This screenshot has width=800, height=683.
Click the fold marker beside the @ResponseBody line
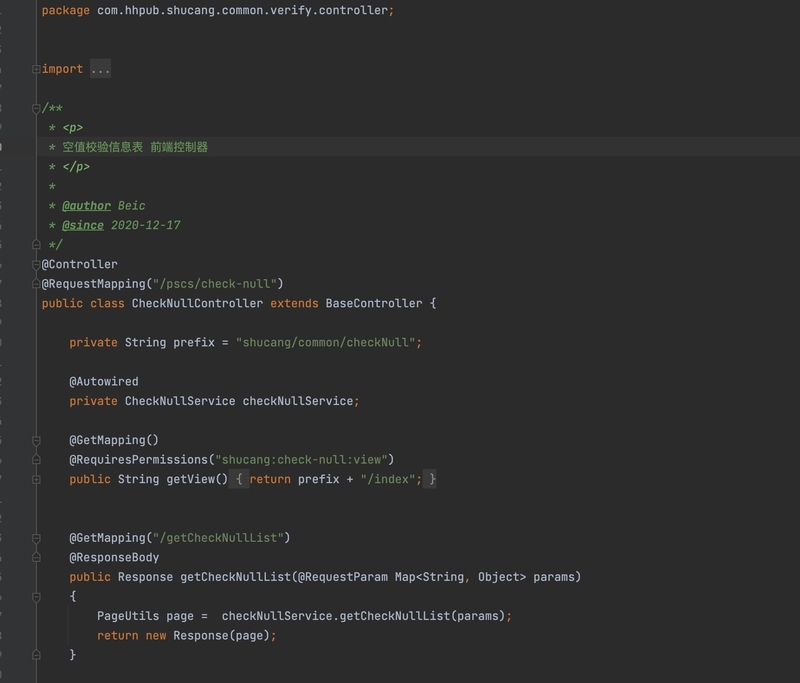coord(36,558)
